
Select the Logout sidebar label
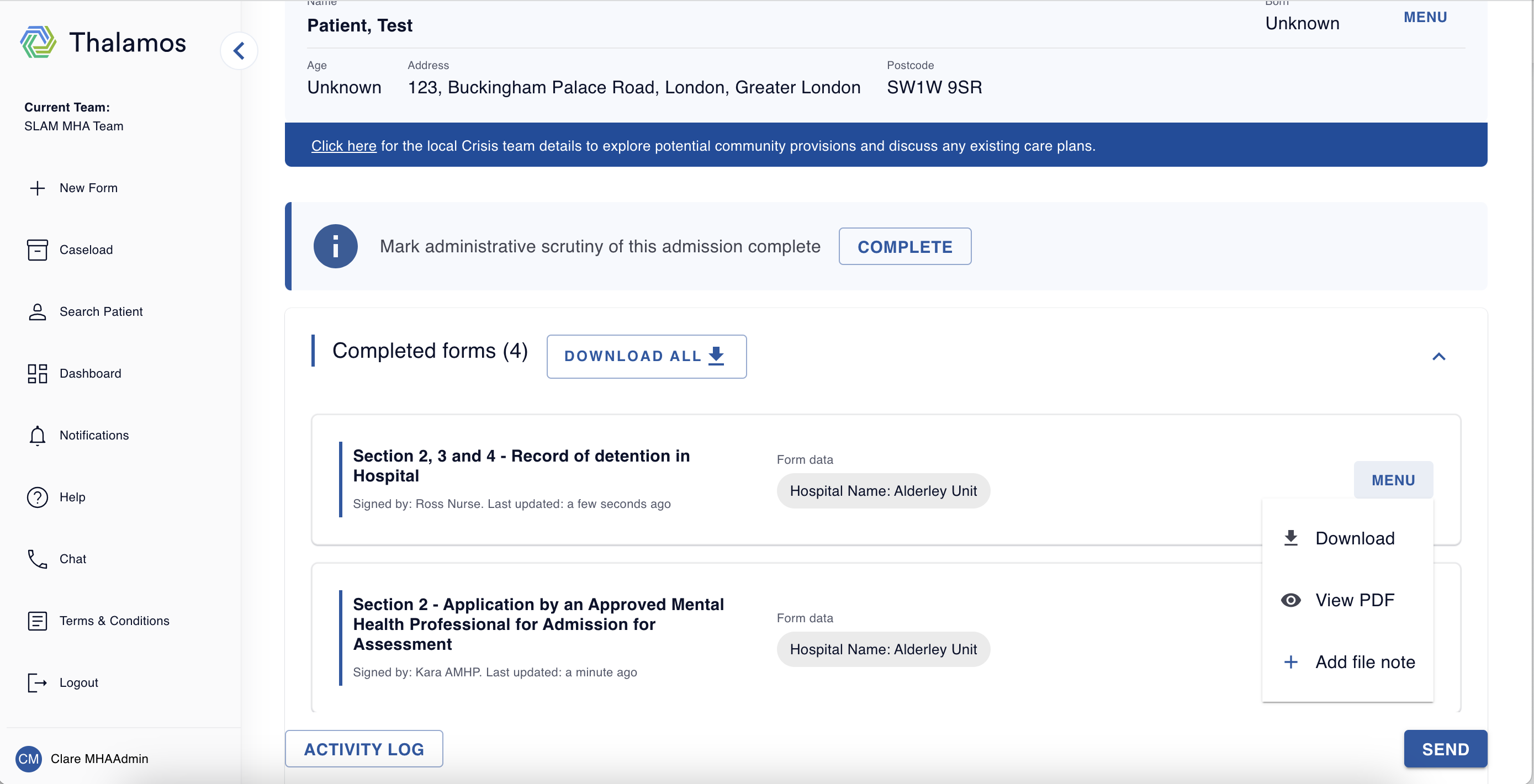[x=79, y=683]
